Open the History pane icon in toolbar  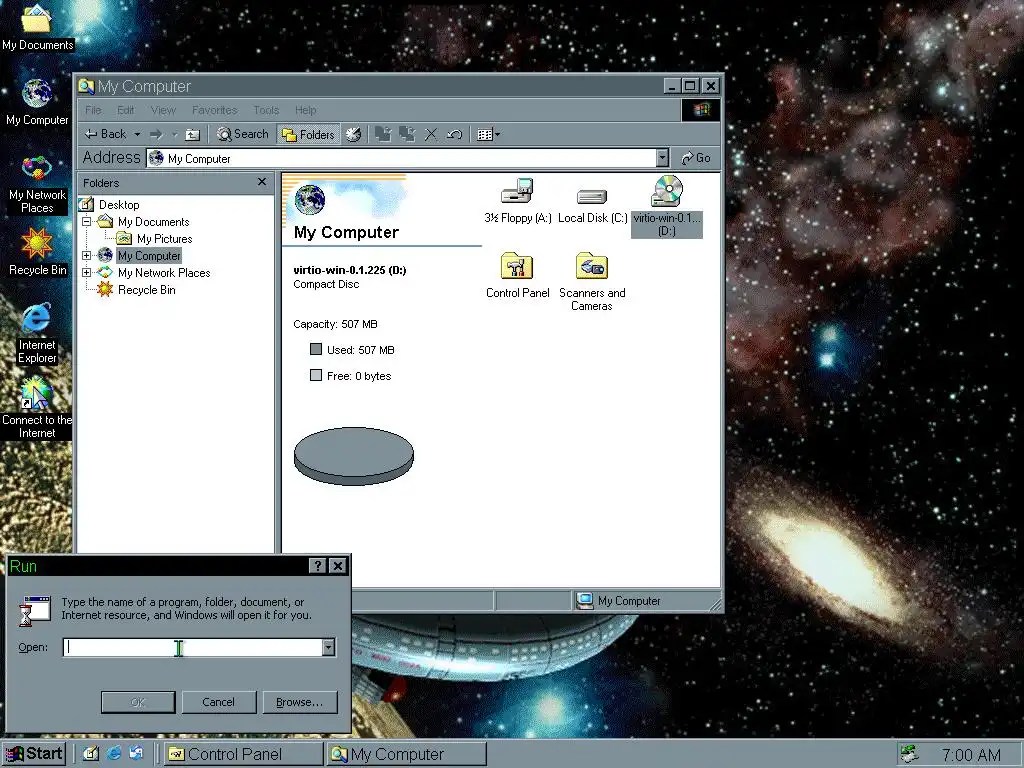[x=353, y=135]
